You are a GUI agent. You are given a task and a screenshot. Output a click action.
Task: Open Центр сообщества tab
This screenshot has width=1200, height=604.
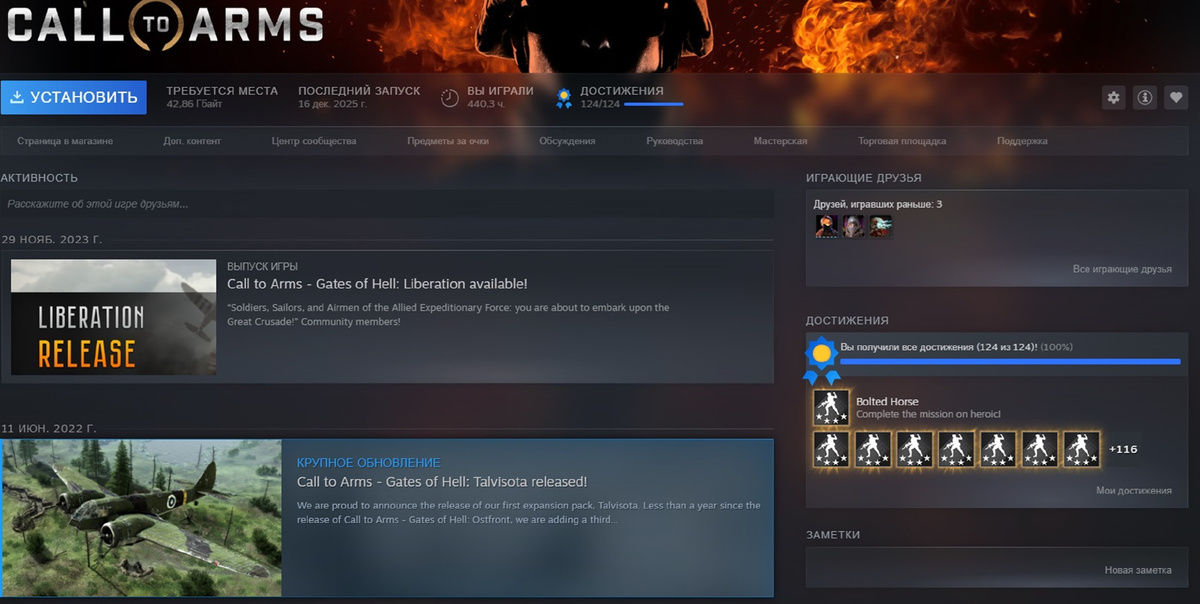pos(314,141)
